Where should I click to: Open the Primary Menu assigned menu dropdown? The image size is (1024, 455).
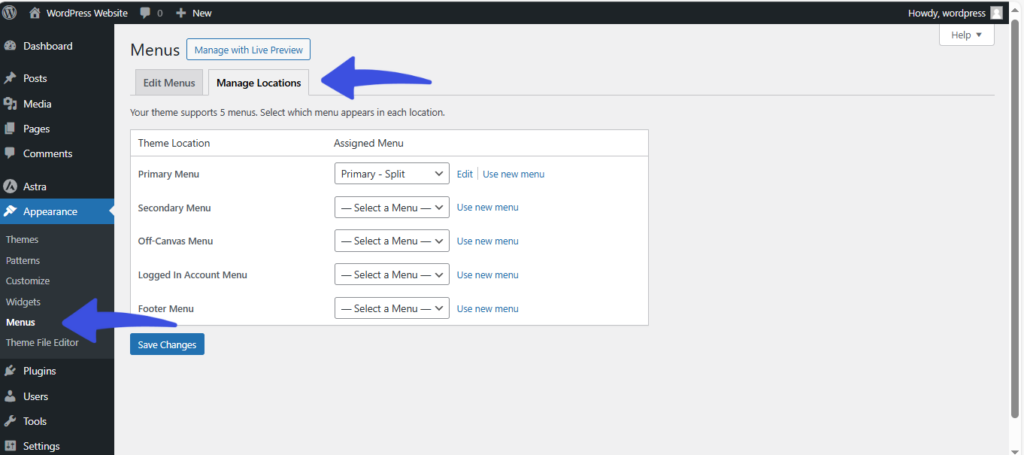pyautogui.click(x=392, y=174)
